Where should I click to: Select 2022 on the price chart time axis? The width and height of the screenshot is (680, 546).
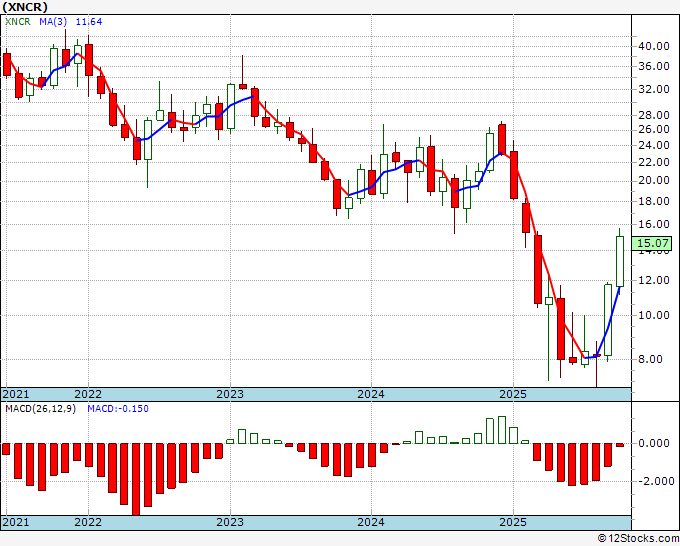(x=88, y=394)
